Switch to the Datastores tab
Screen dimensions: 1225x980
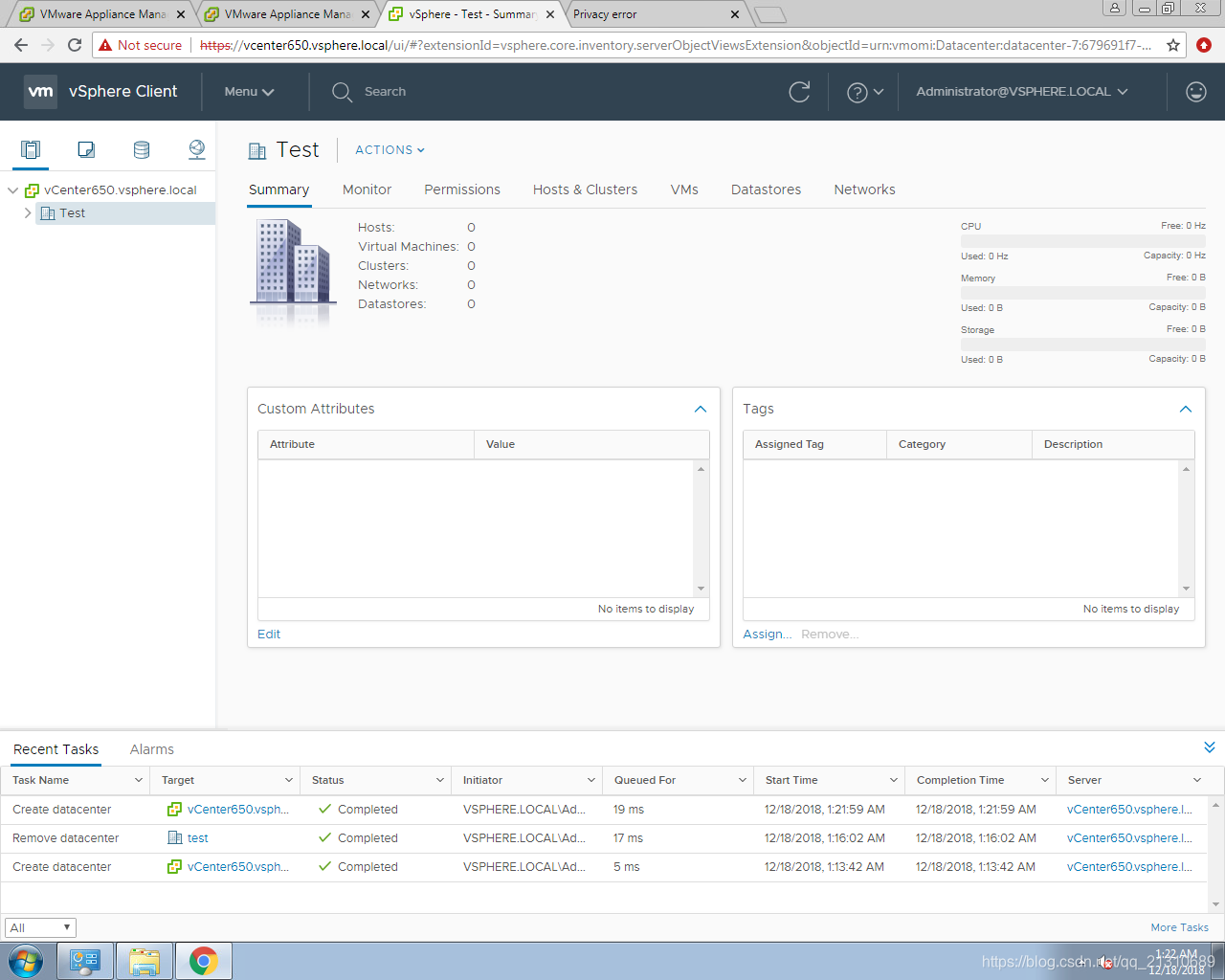[766, 189]
